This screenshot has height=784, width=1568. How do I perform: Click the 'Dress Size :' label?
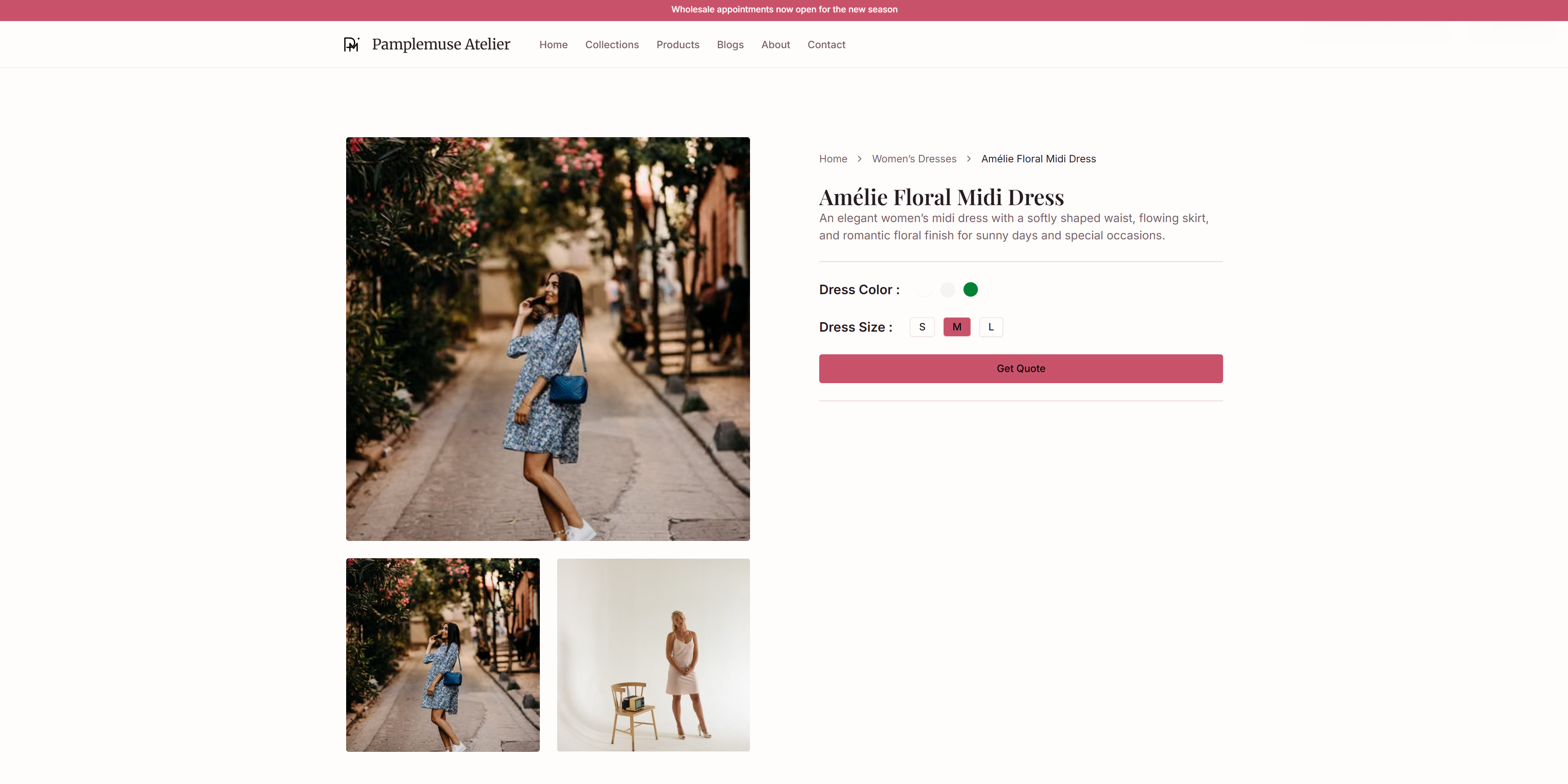[x=855, y=327]
